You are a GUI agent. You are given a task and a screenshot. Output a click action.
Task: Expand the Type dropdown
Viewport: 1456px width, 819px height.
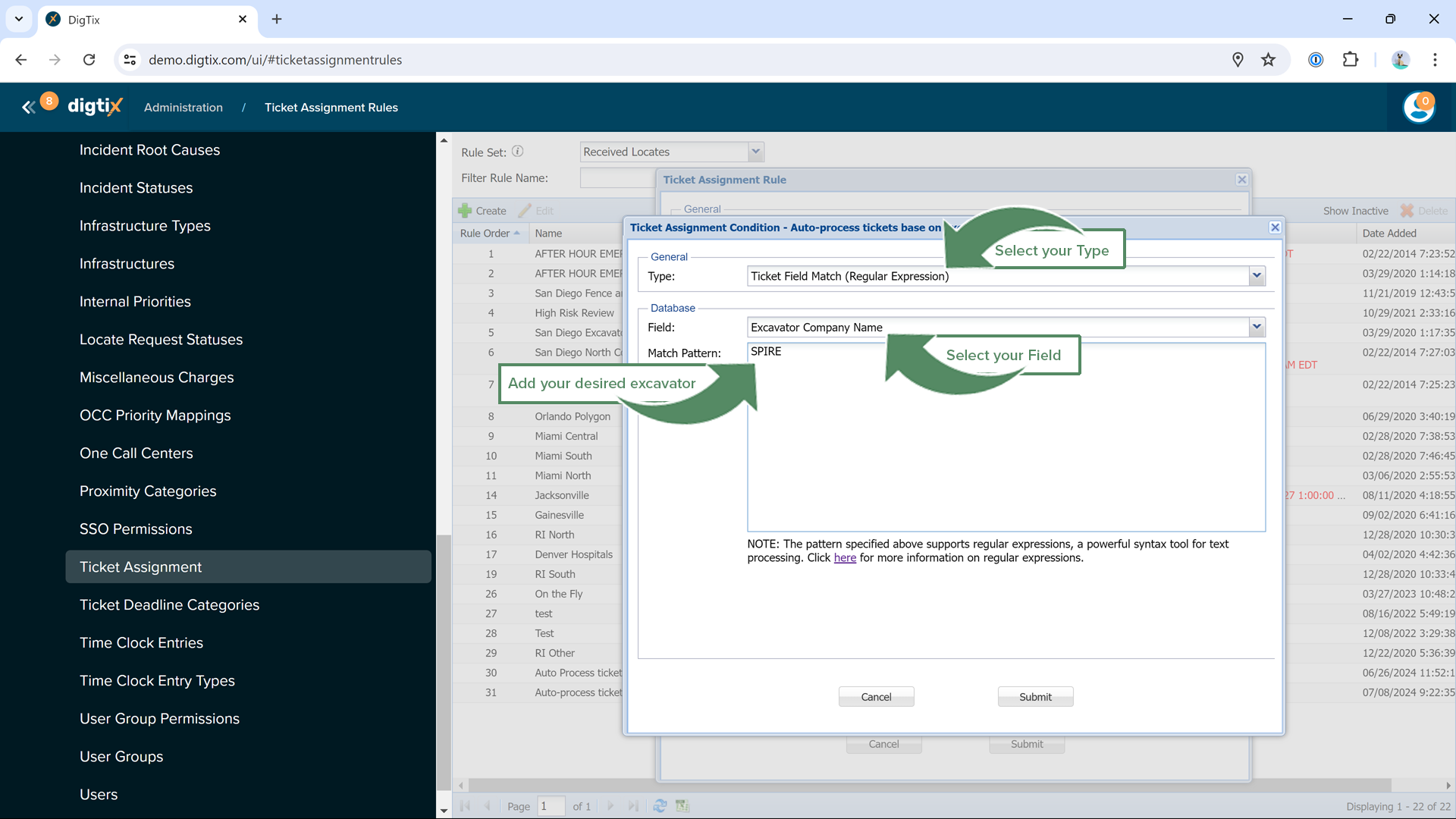coord(1257,276)
